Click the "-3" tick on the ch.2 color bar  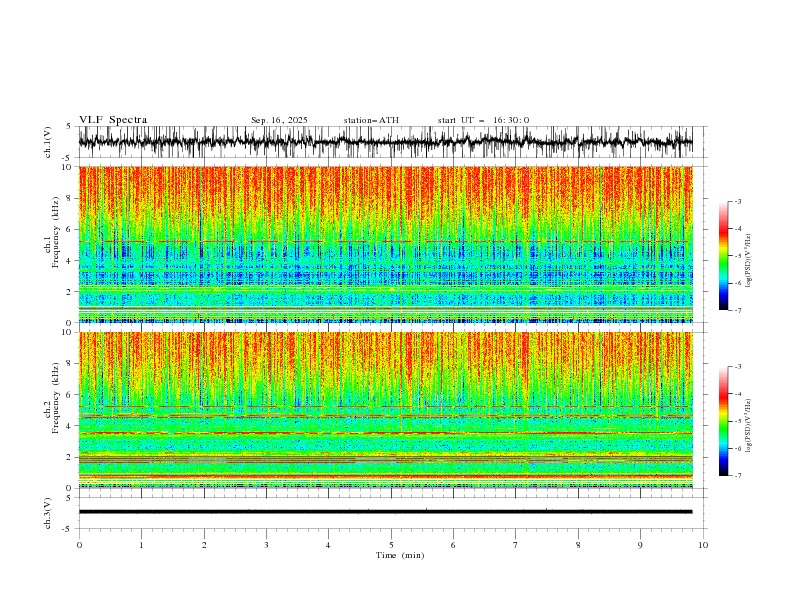coord(738,367)
